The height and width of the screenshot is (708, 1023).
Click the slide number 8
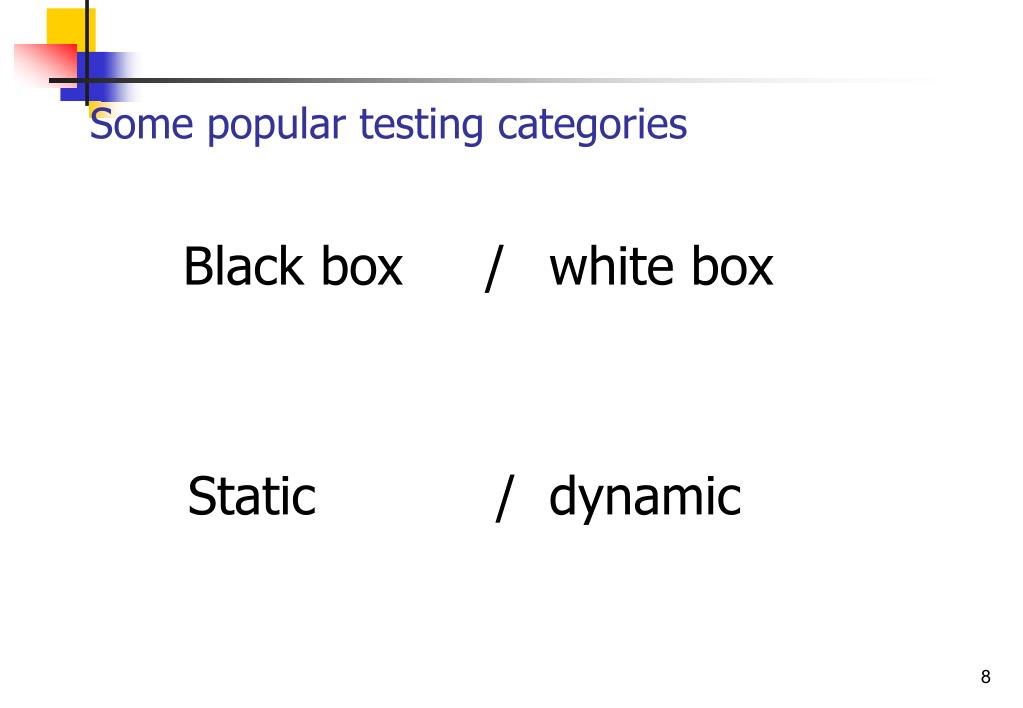tap(985, 677)
